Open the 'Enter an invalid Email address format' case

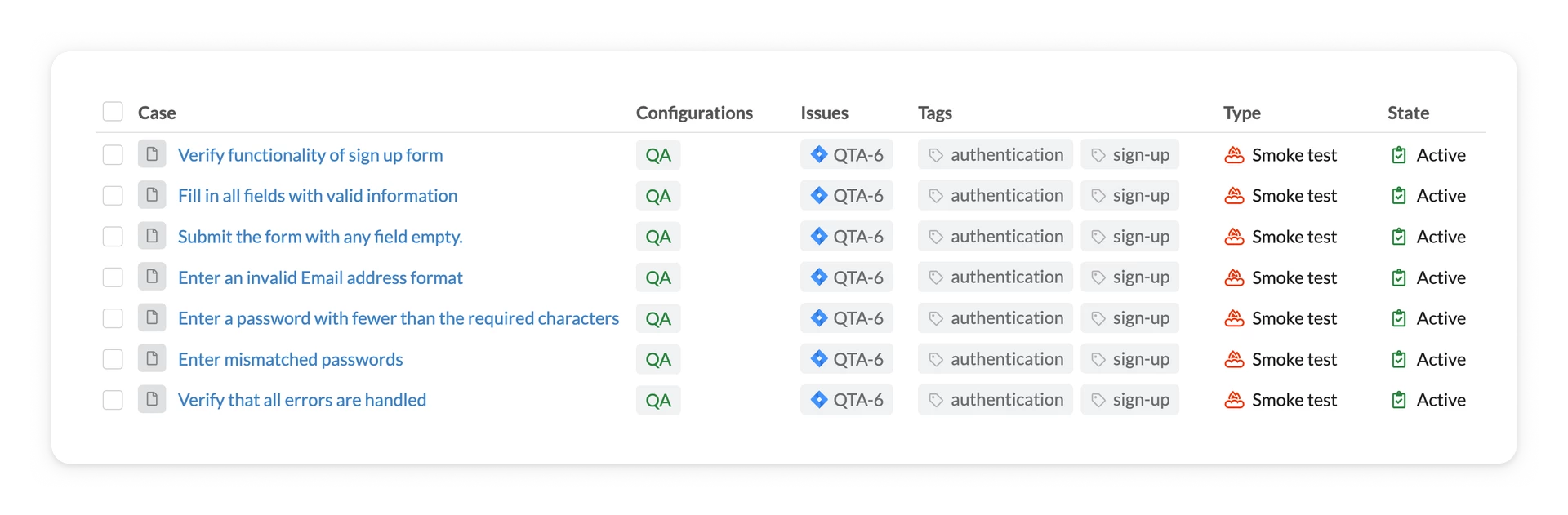point(320,277)
